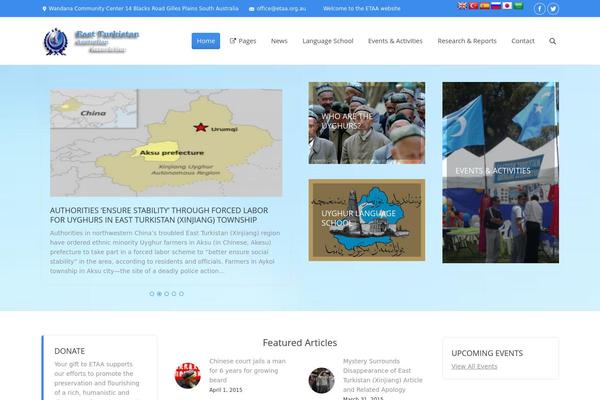Open Mystery Surrounds Disappearance article link
The width and height of the screenshot is (600, 400).
[x=383, y=375]
